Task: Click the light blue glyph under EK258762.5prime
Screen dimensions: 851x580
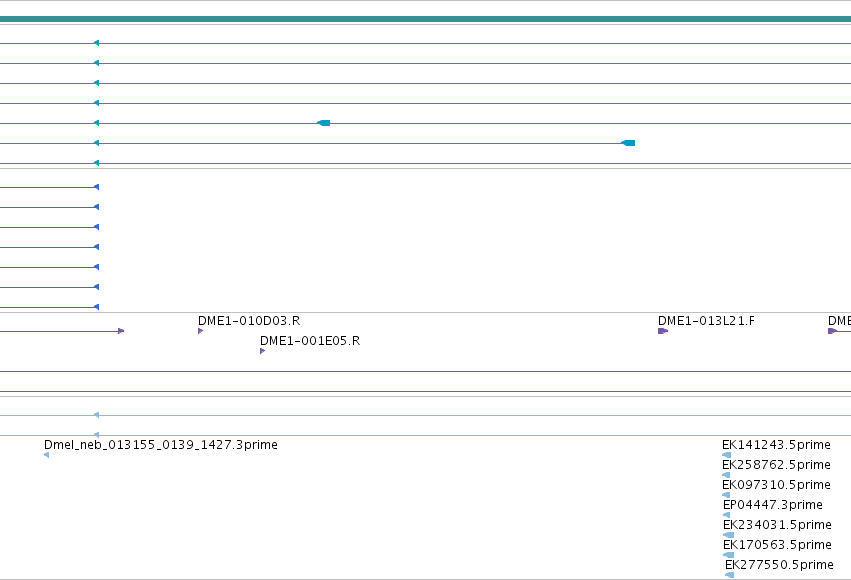Action: tap(726, 475)
